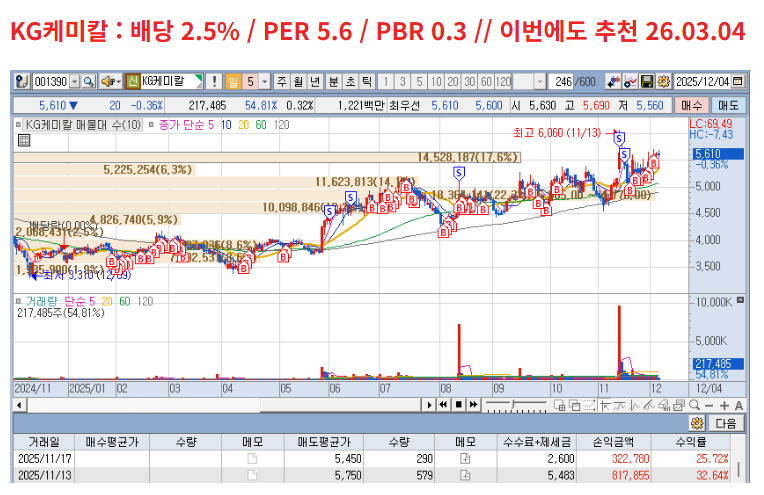
Task: Open trade log settings gear icon
Action: [x=697, y=423]
